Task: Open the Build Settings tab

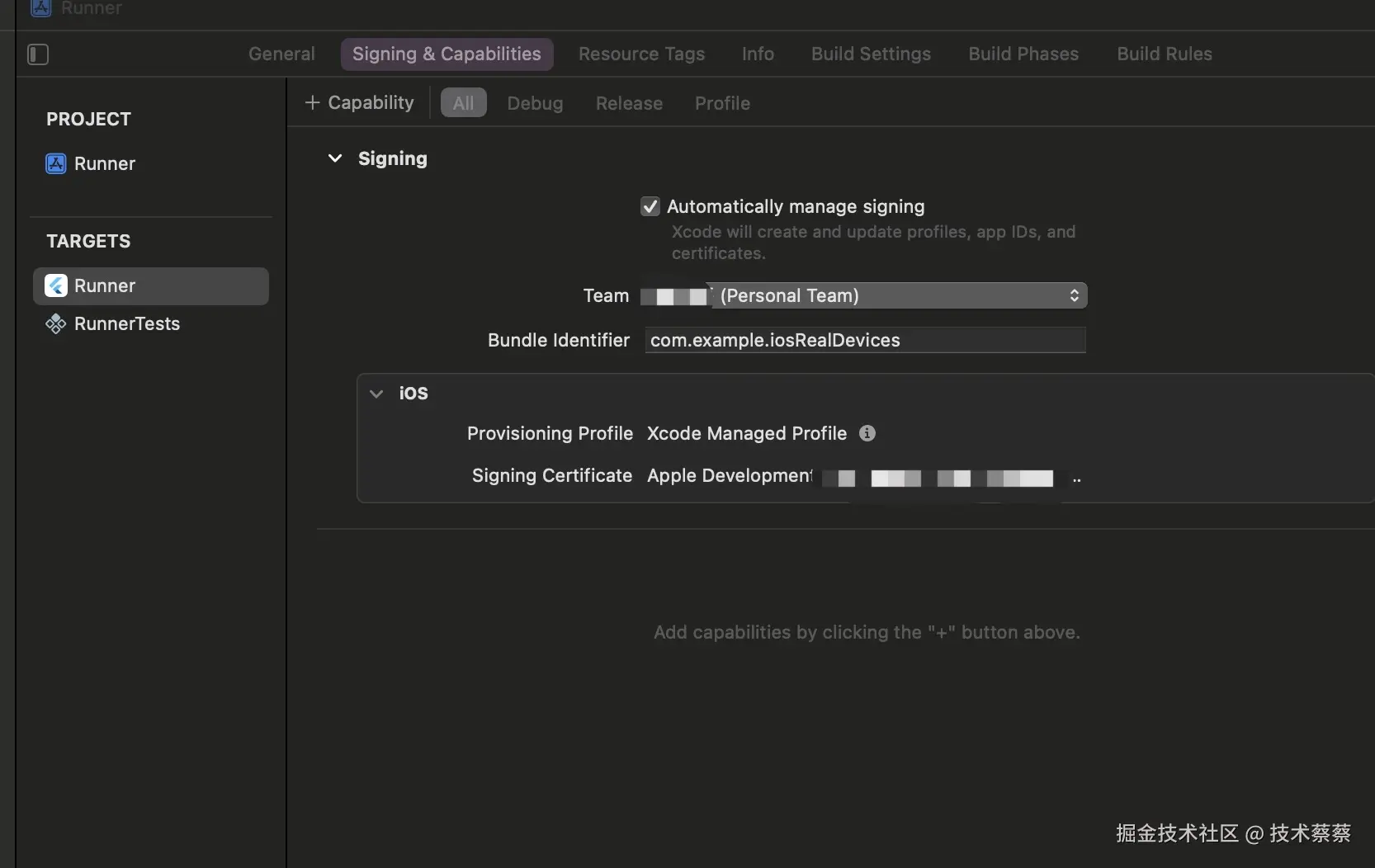Action: pyautogui.click(x=871, y=54)
